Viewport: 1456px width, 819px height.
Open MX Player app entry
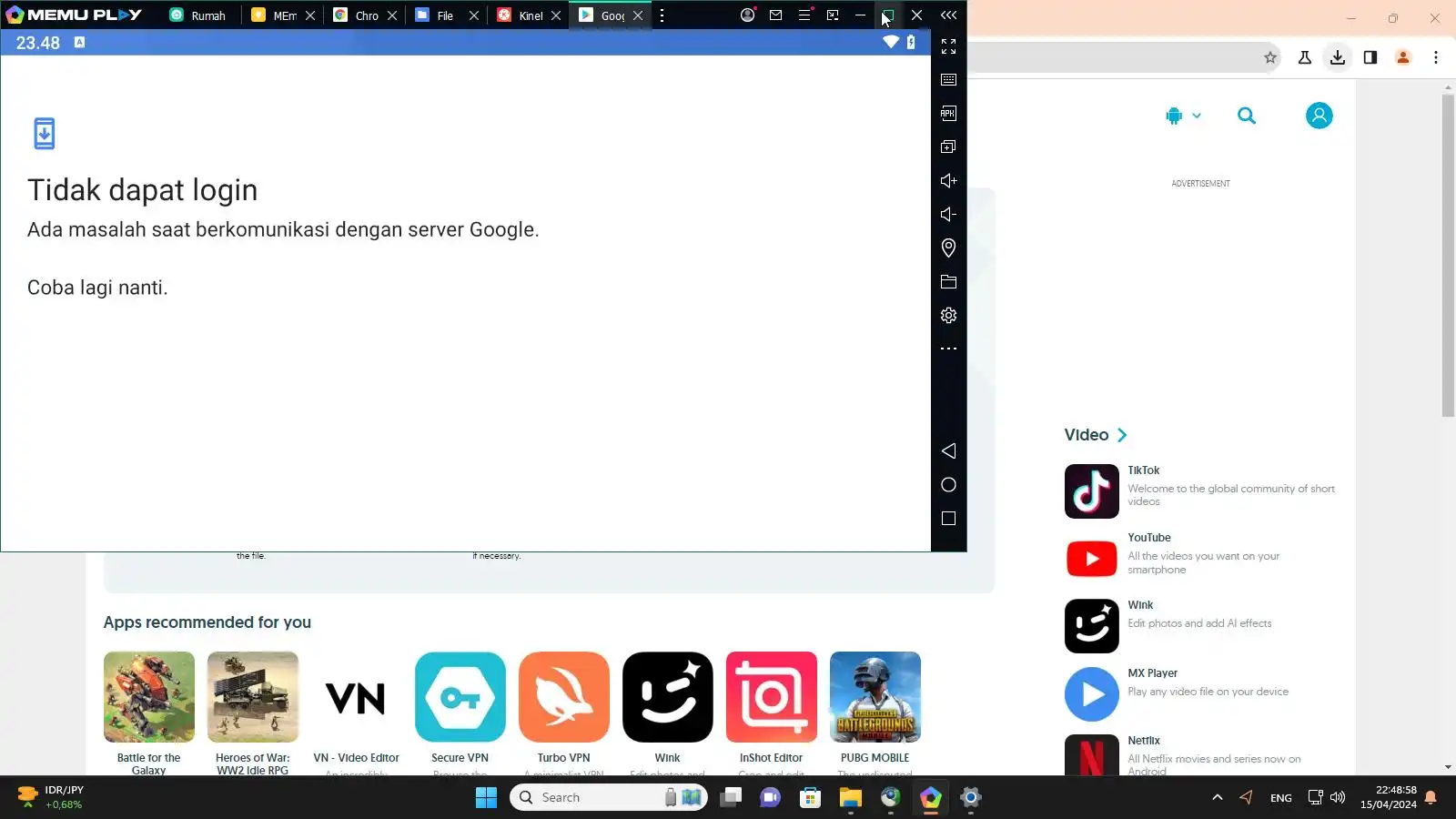pos(1200,693)
